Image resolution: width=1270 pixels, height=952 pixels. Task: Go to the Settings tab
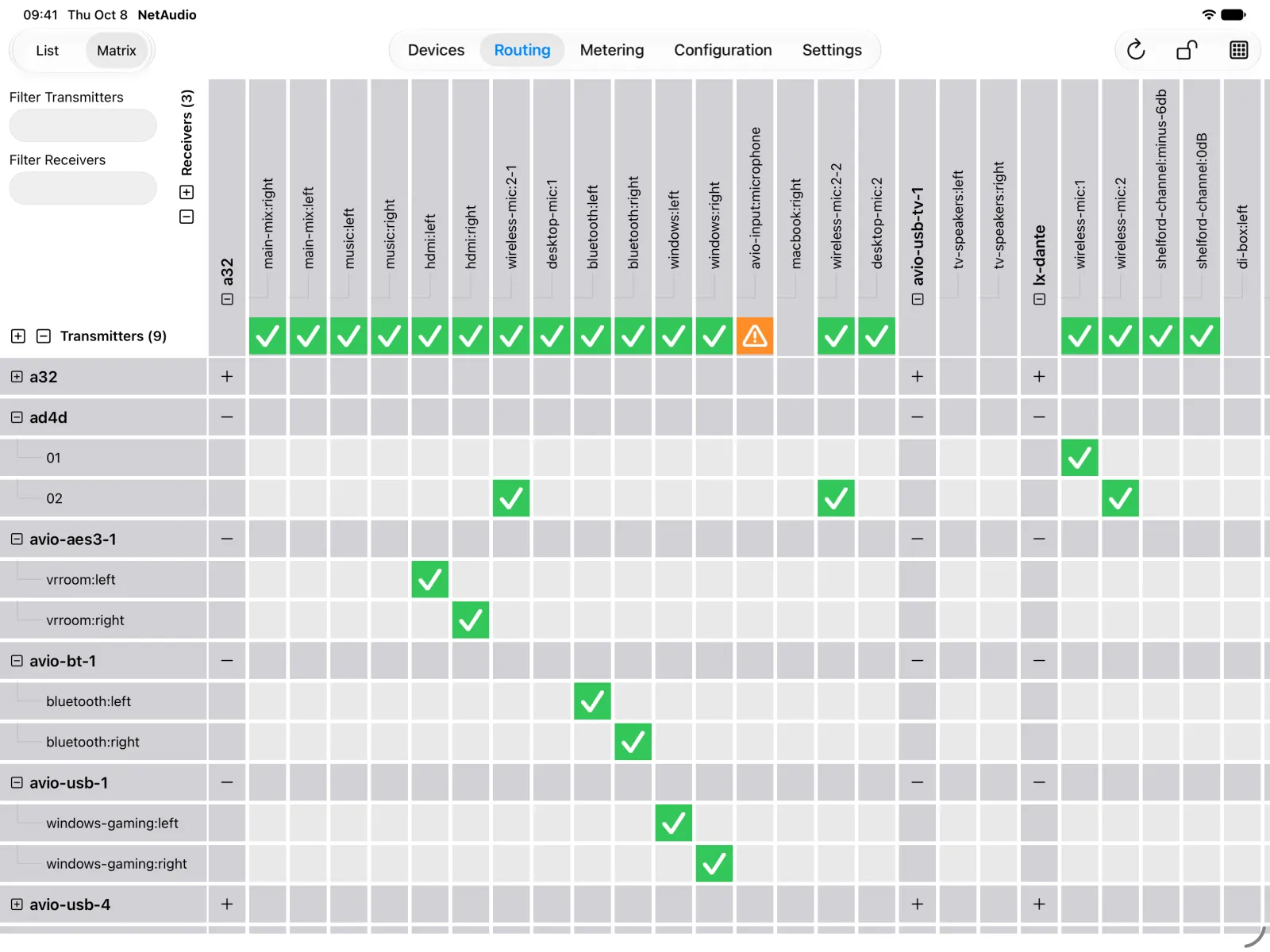point(832,50)
